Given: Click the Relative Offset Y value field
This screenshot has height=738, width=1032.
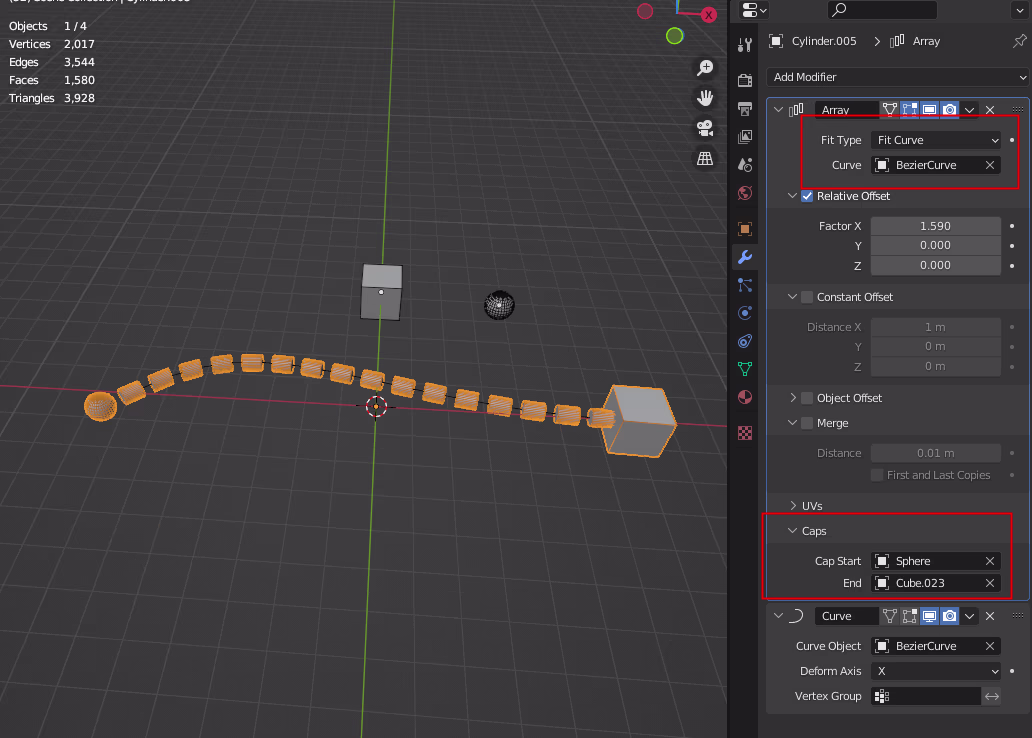Looking at the screenshot, I should (936, 246).
